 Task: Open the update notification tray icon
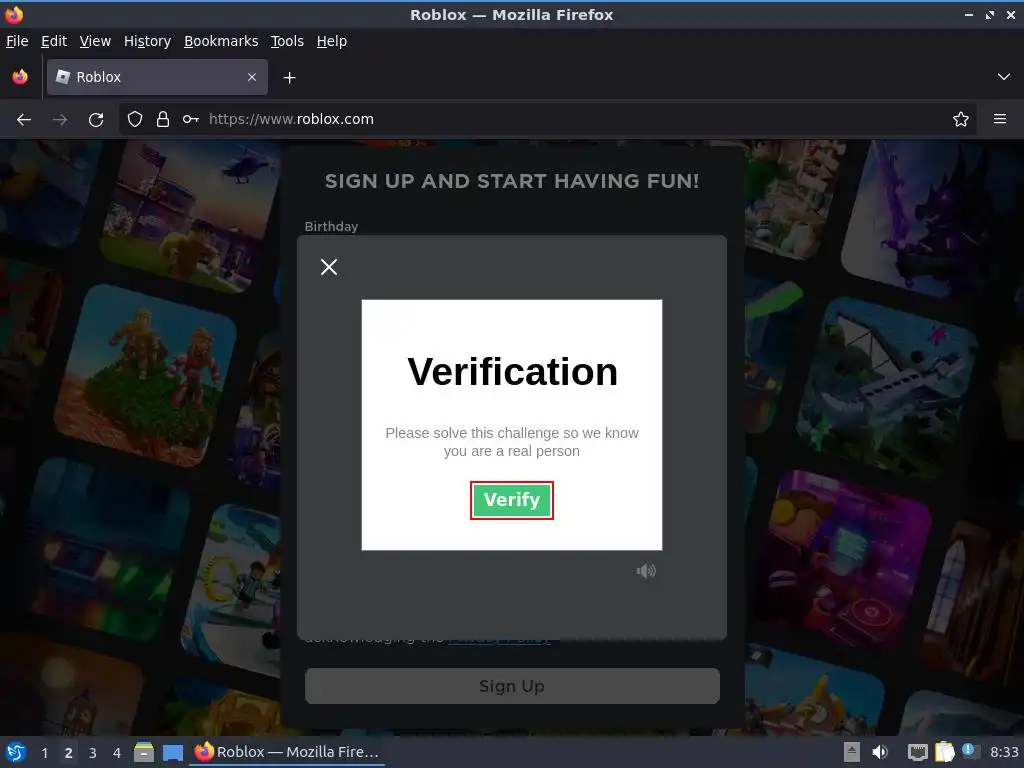coord(970,751)
